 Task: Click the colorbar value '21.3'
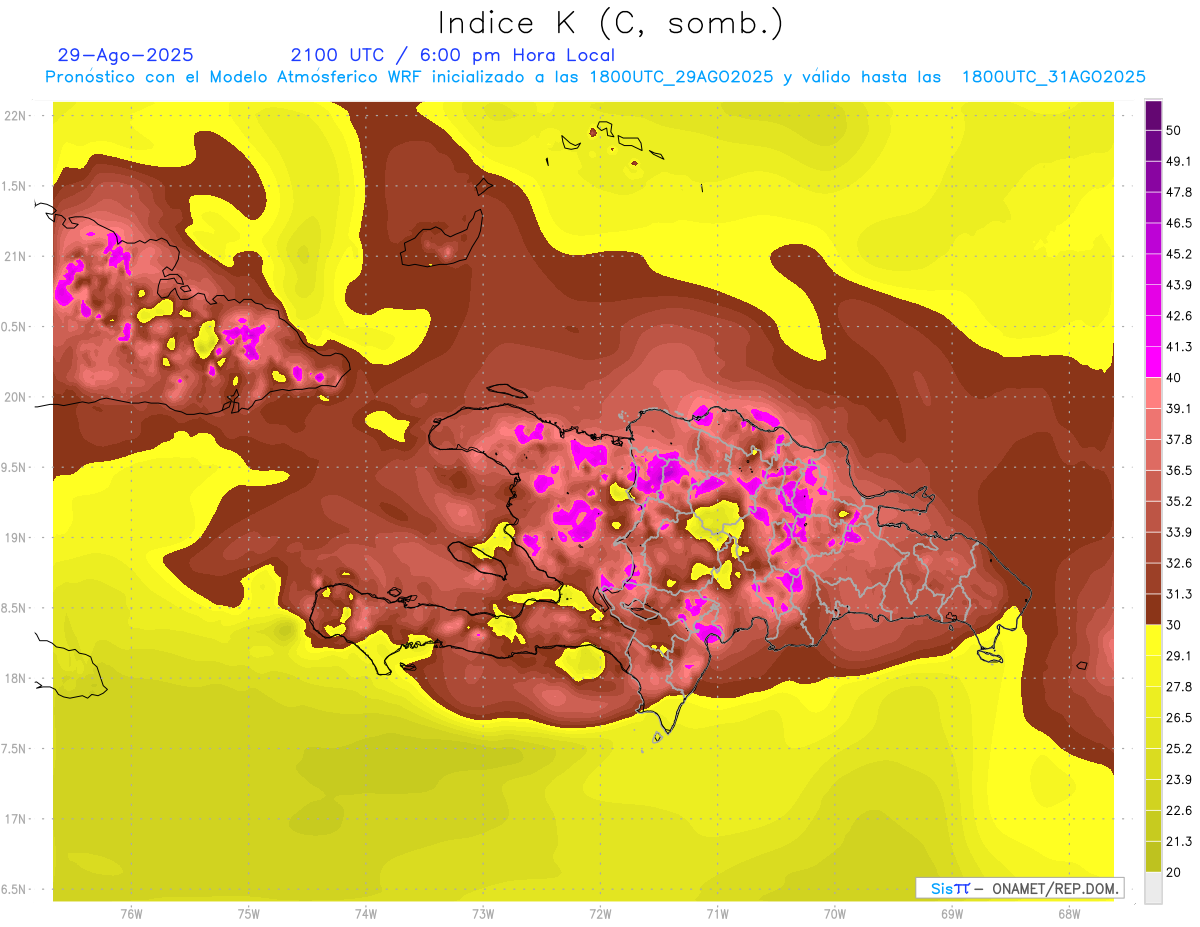(x=1179, y=841)
